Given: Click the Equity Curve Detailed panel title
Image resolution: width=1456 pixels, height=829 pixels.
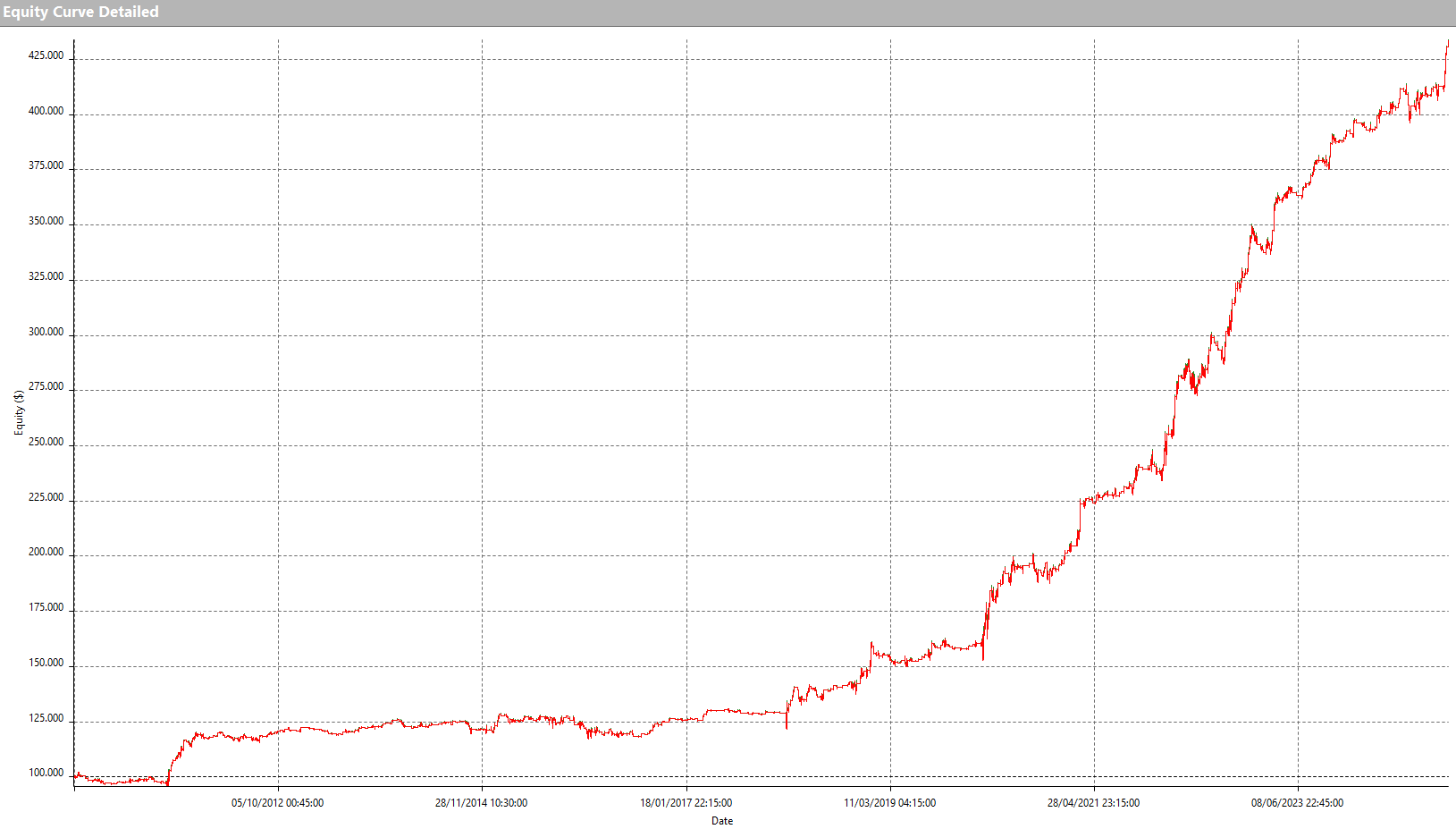Looking at the screenshot, I should (x=80, y=12).
